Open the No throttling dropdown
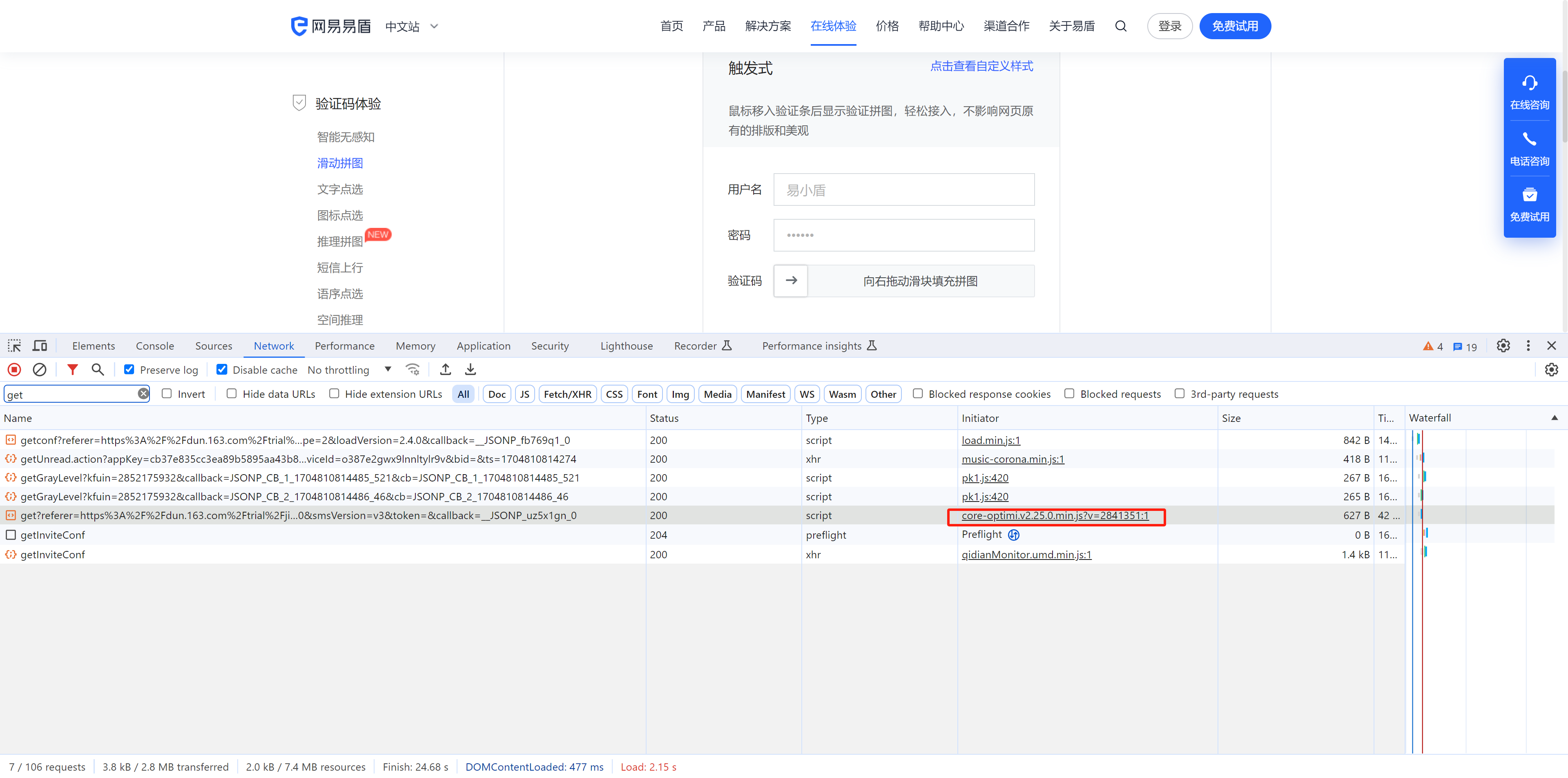 click(x=349, y=370)
